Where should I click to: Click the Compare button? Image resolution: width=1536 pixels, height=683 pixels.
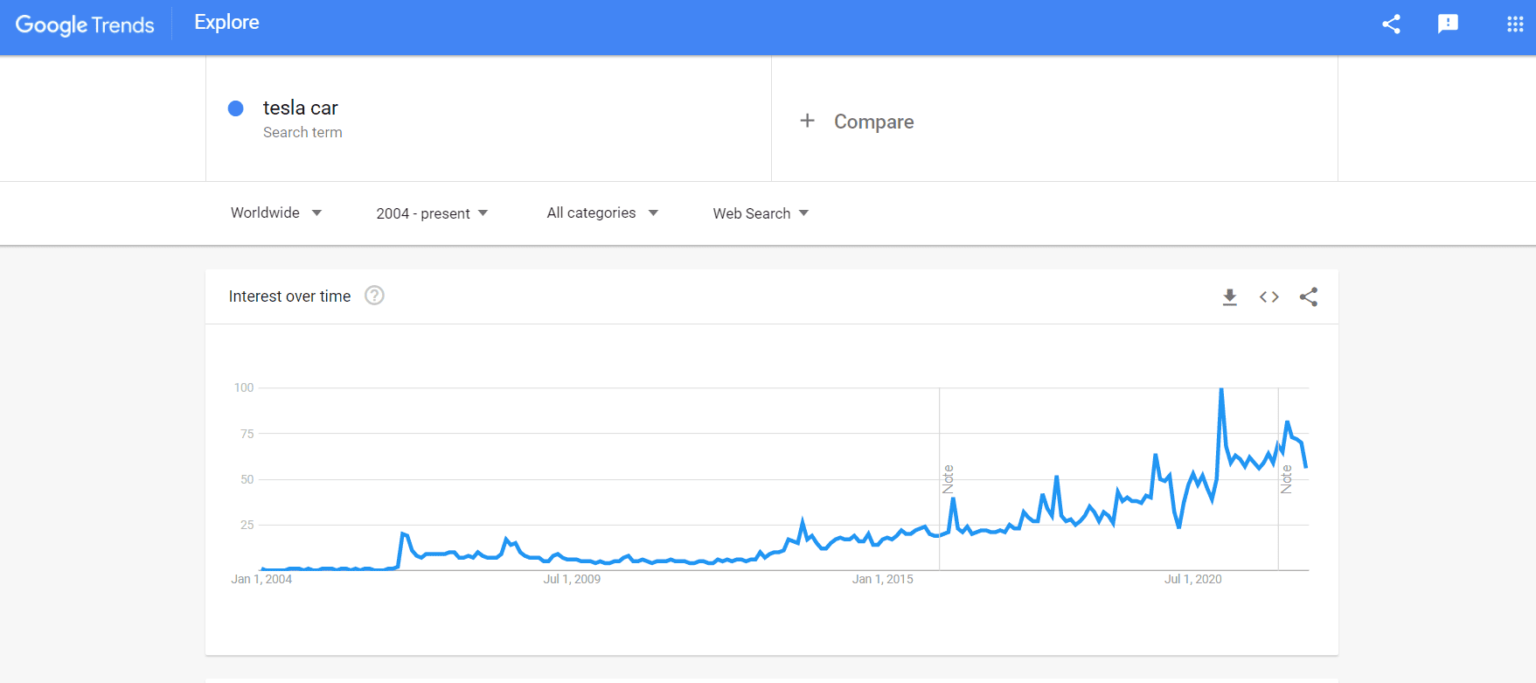[x=873, y=122]
